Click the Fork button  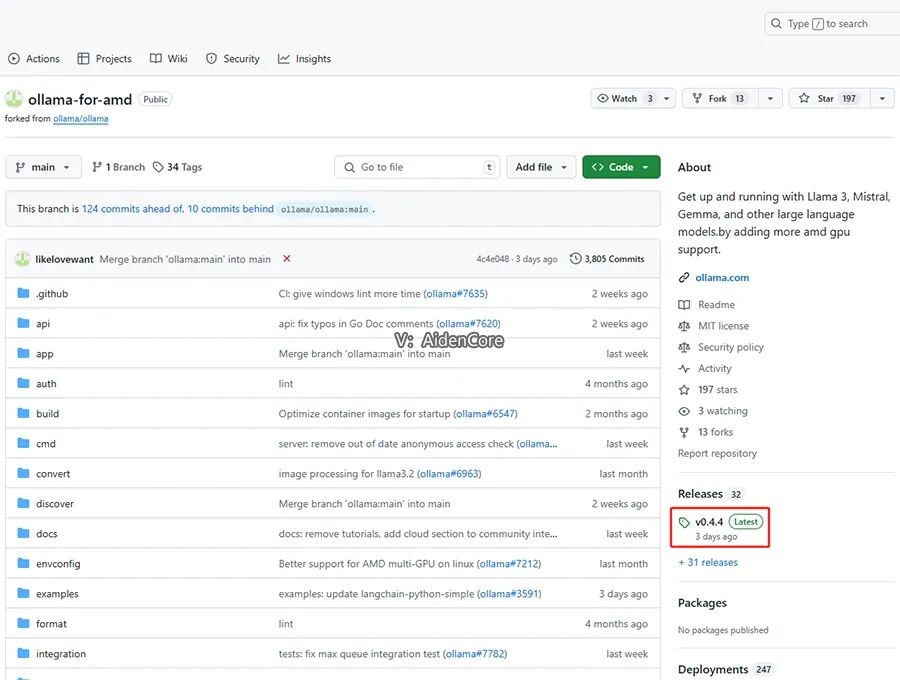click(x=720, y=99)
